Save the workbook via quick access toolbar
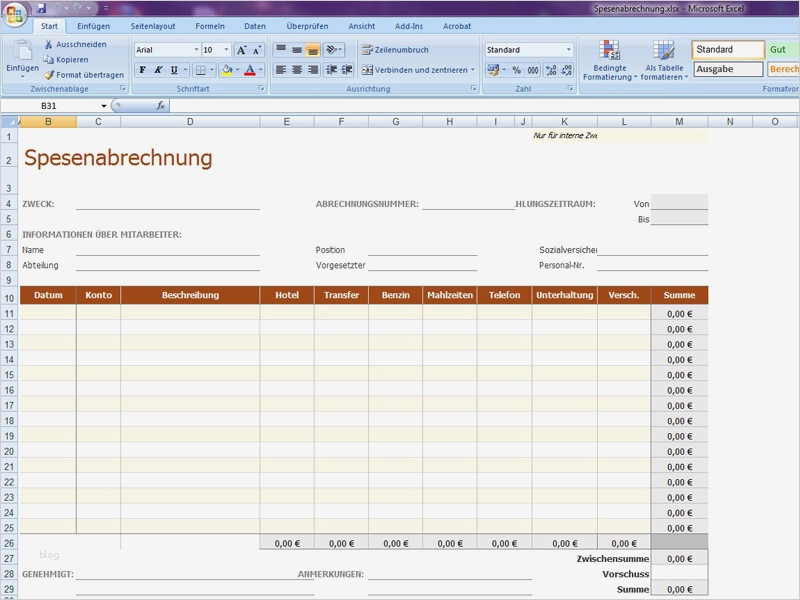Screen dimensions: 800x600 pos(42,8)
